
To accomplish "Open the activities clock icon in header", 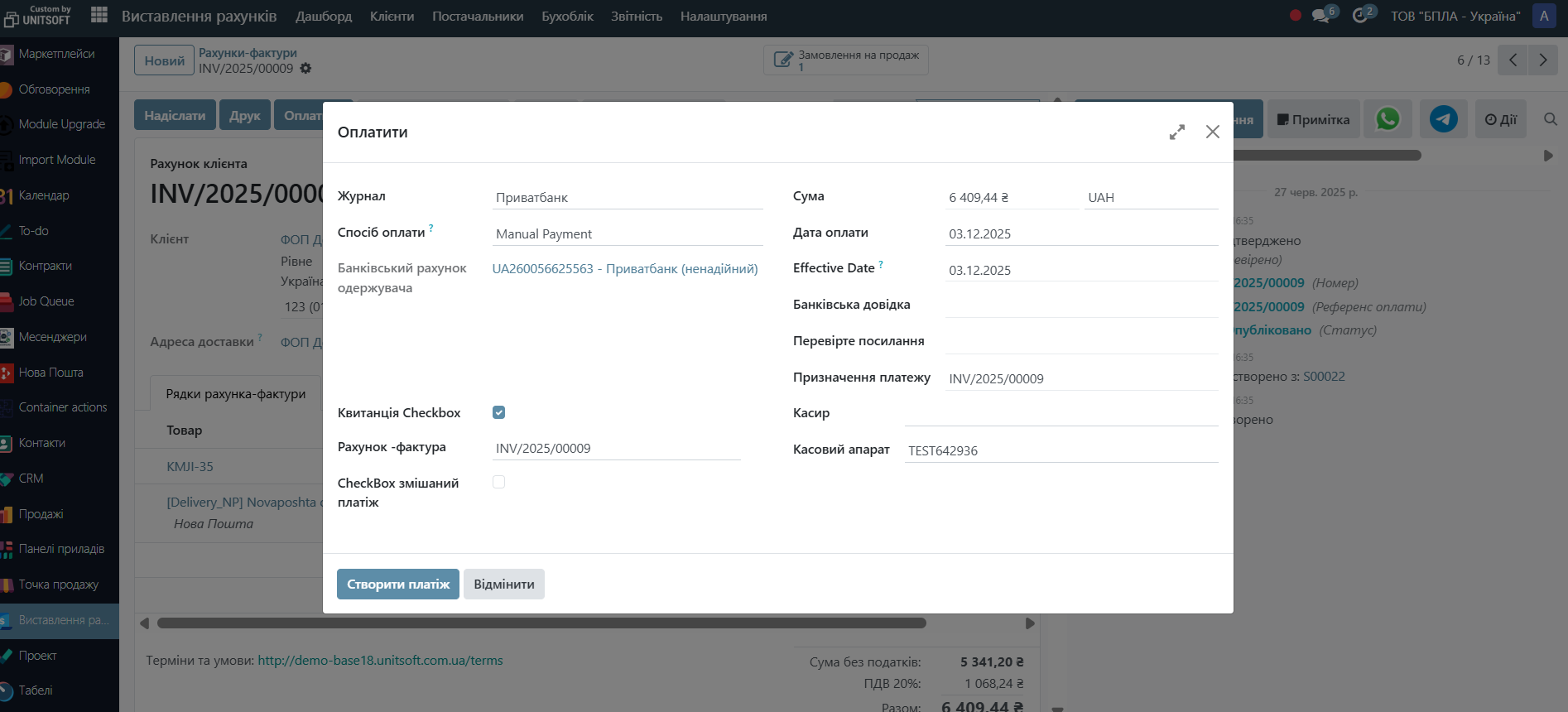I will pos(1360,16).
